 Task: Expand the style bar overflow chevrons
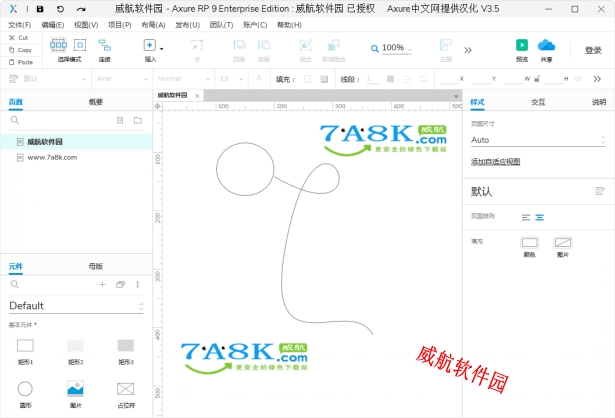(597, 79)
